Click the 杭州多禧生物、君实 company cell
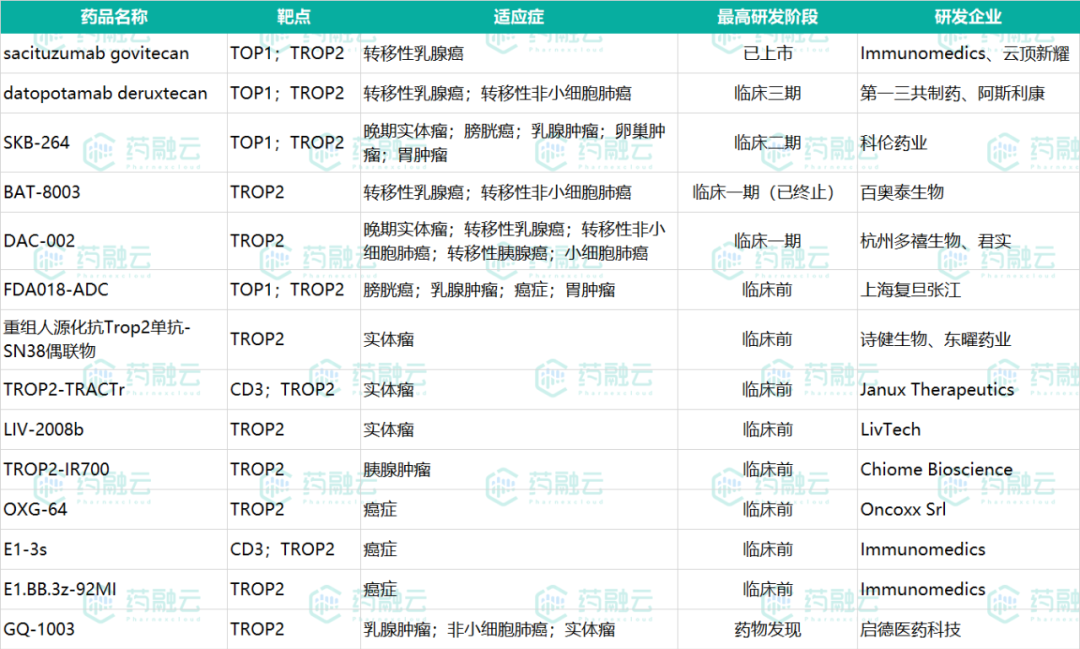The width and height of the screenshot is (1080, 649). pos(968,241)
